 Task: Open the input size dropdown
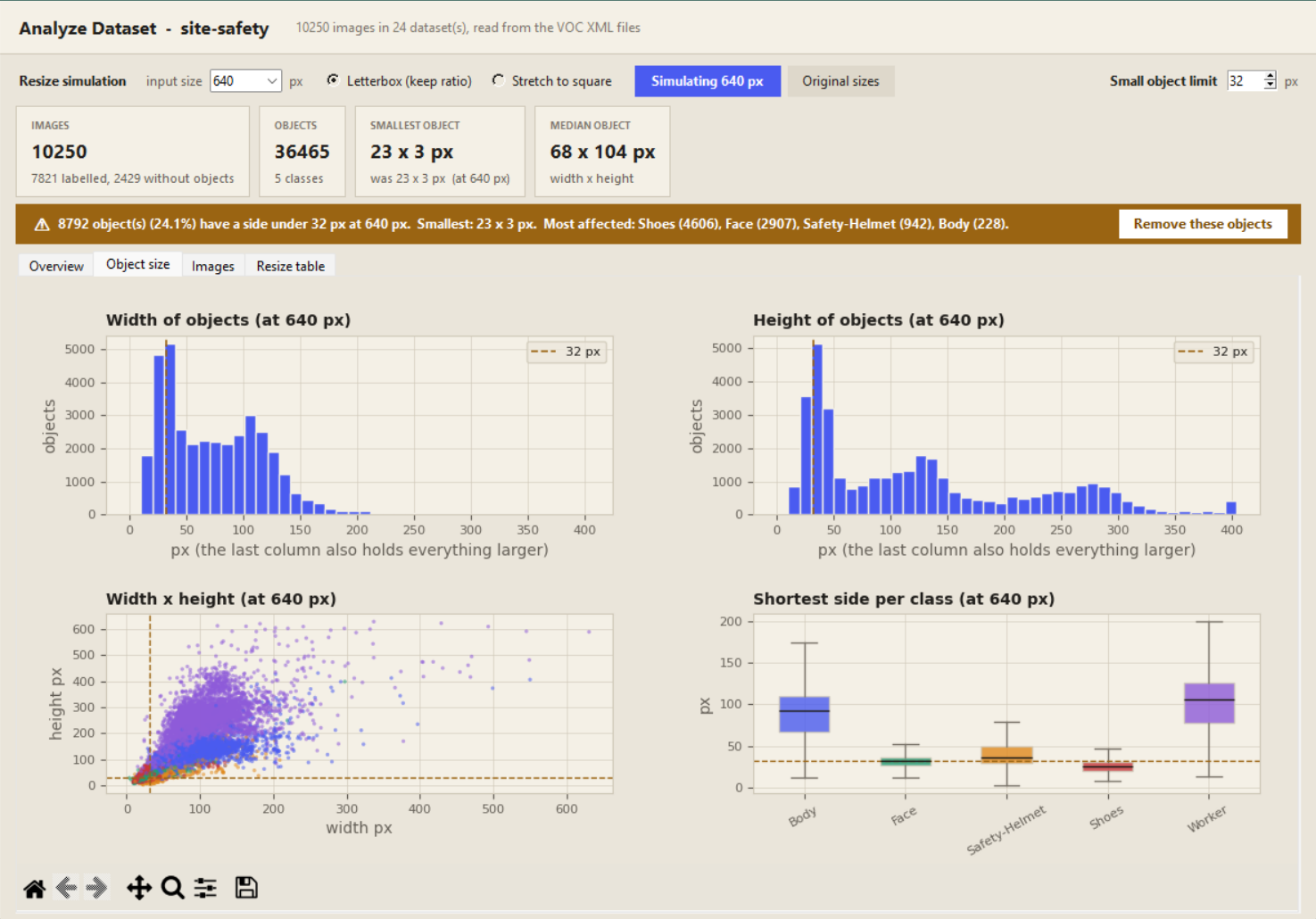click(x=245, y=81)
